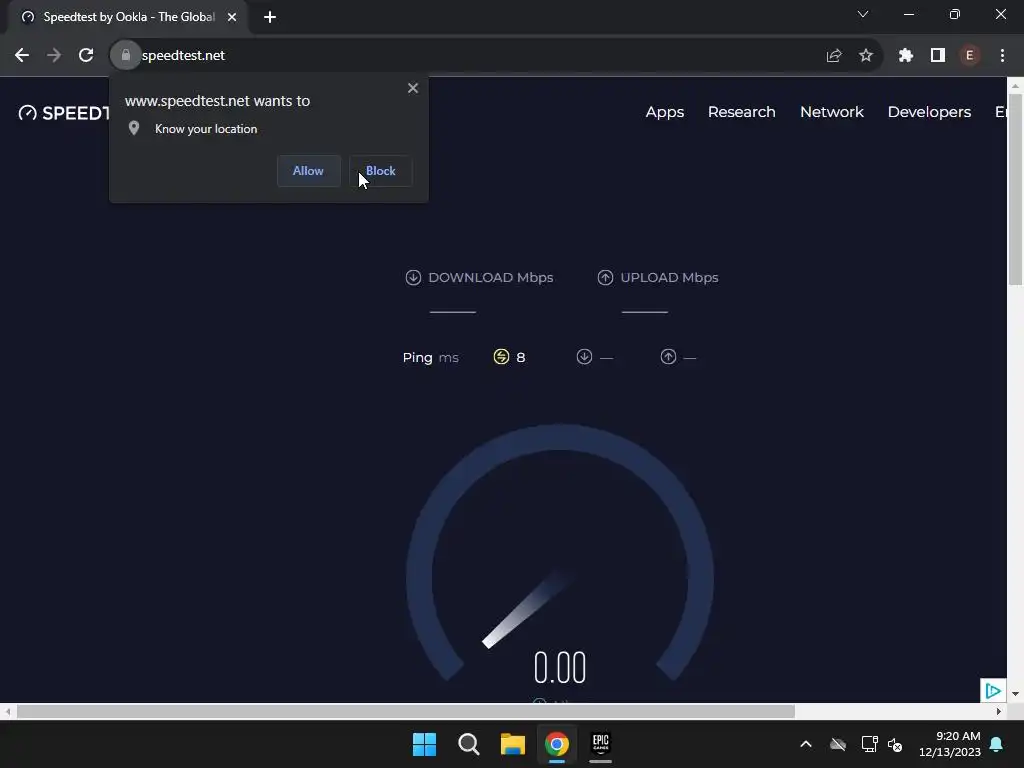
Task: Allow speedtest.net to know your location
Action: [308, 171]
